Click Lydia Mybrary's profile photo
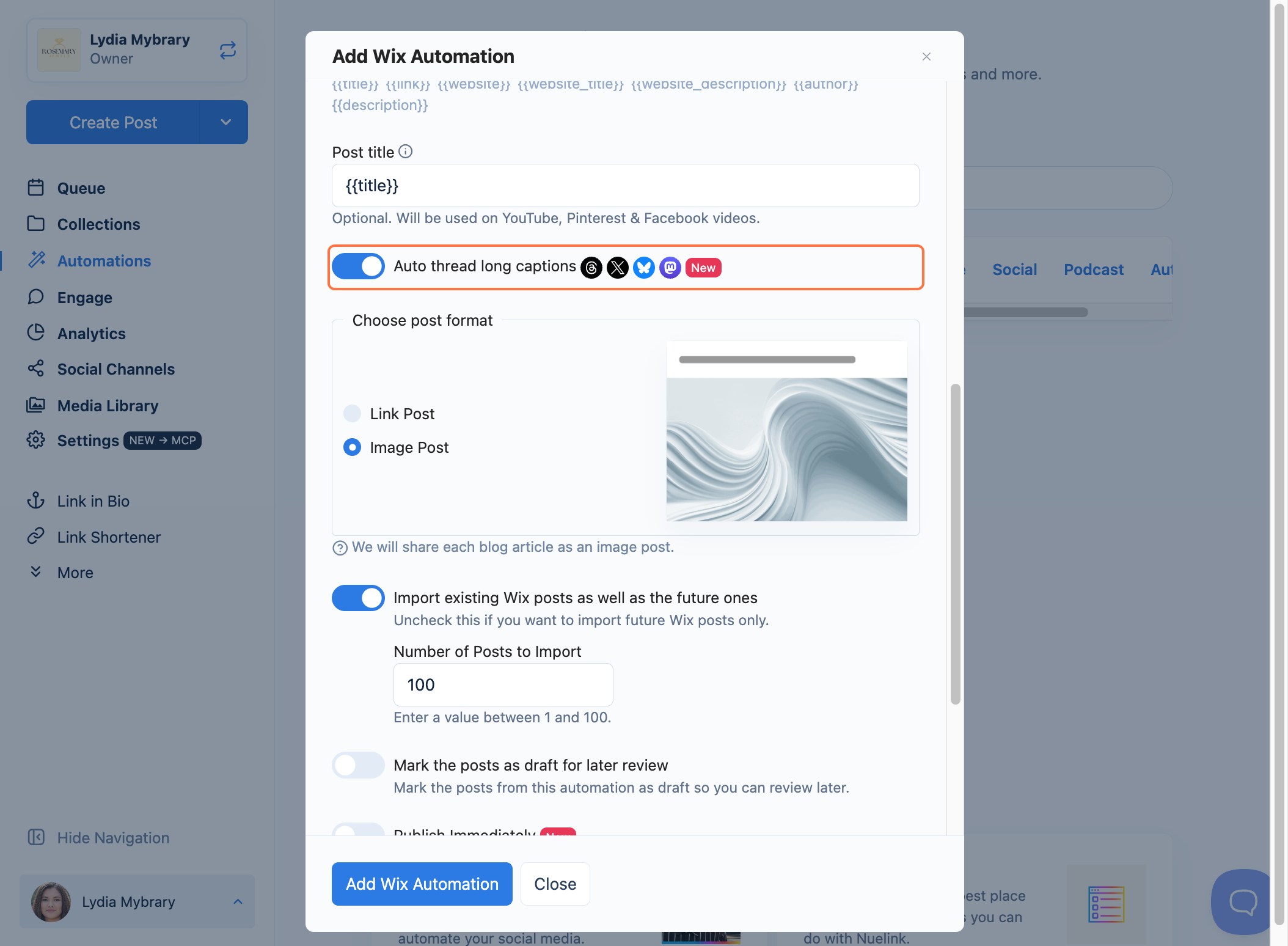1288x946 pixels. [x=51, y=902]
